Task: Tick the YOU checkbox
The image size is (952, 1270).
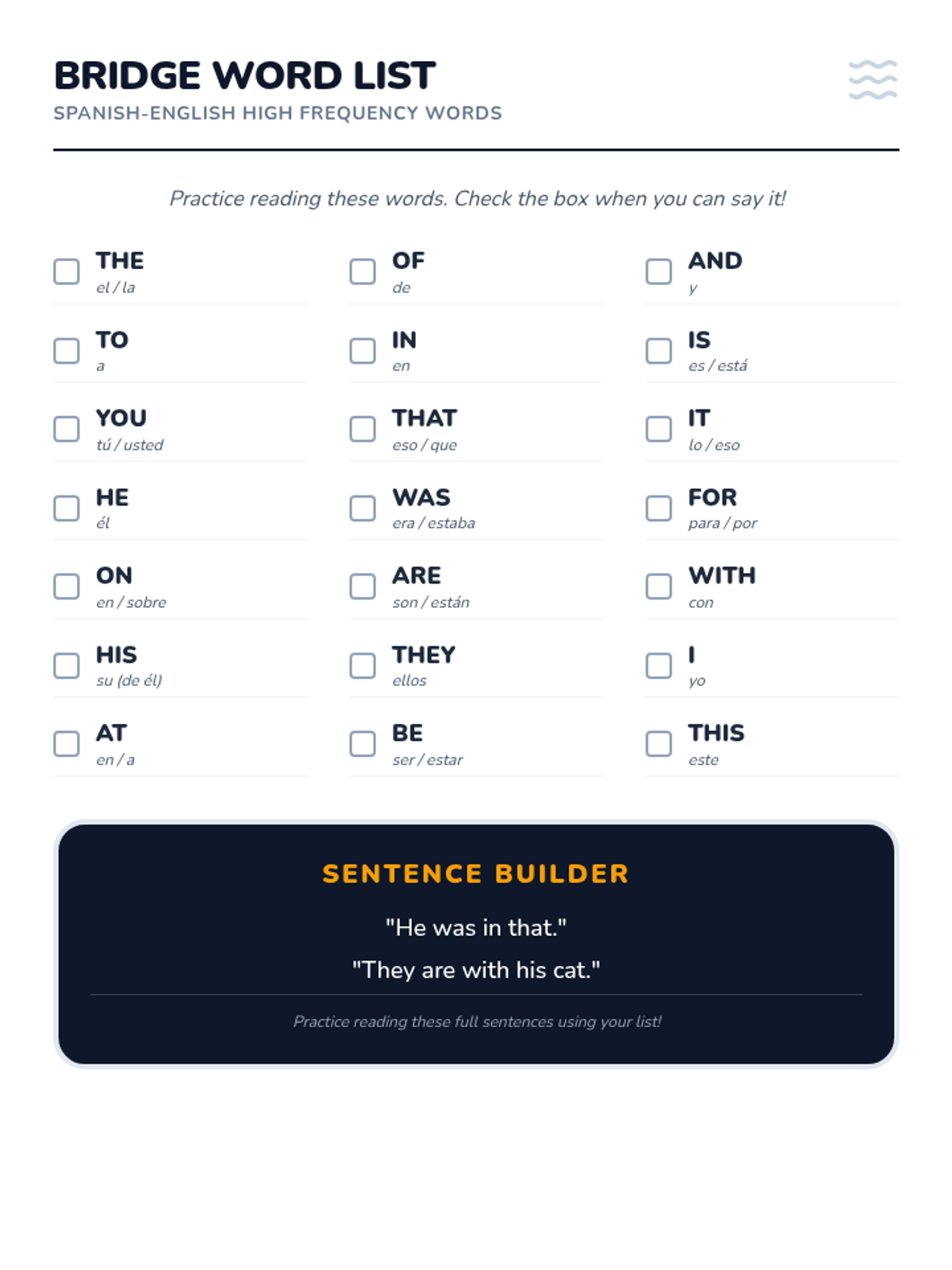Action: 67,429
